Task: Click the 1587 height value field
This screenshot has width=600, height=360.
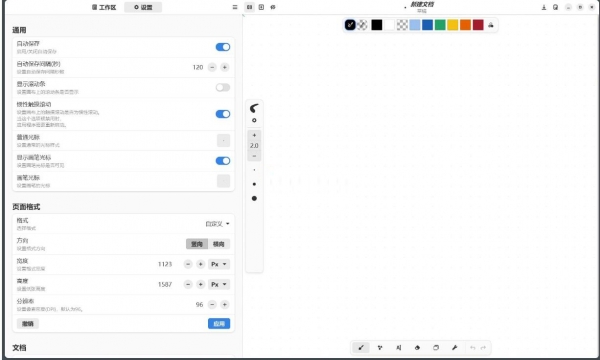Action: (x=165, y=285)
